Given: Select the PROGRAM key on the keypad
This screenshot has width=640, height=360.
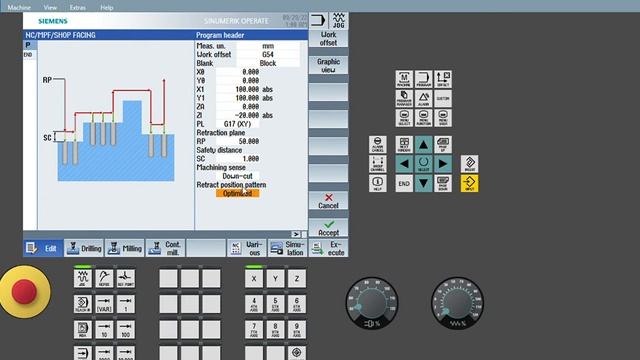Looking at the screenshot, I should [423, 79].
